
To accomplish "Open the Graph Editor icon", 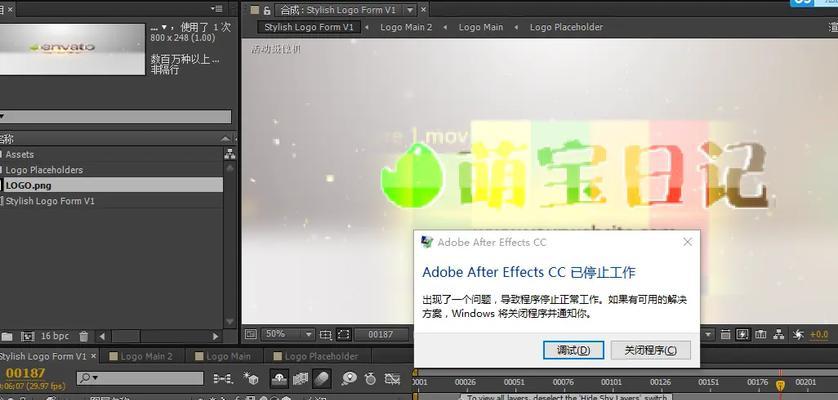I will click(392, 379).
